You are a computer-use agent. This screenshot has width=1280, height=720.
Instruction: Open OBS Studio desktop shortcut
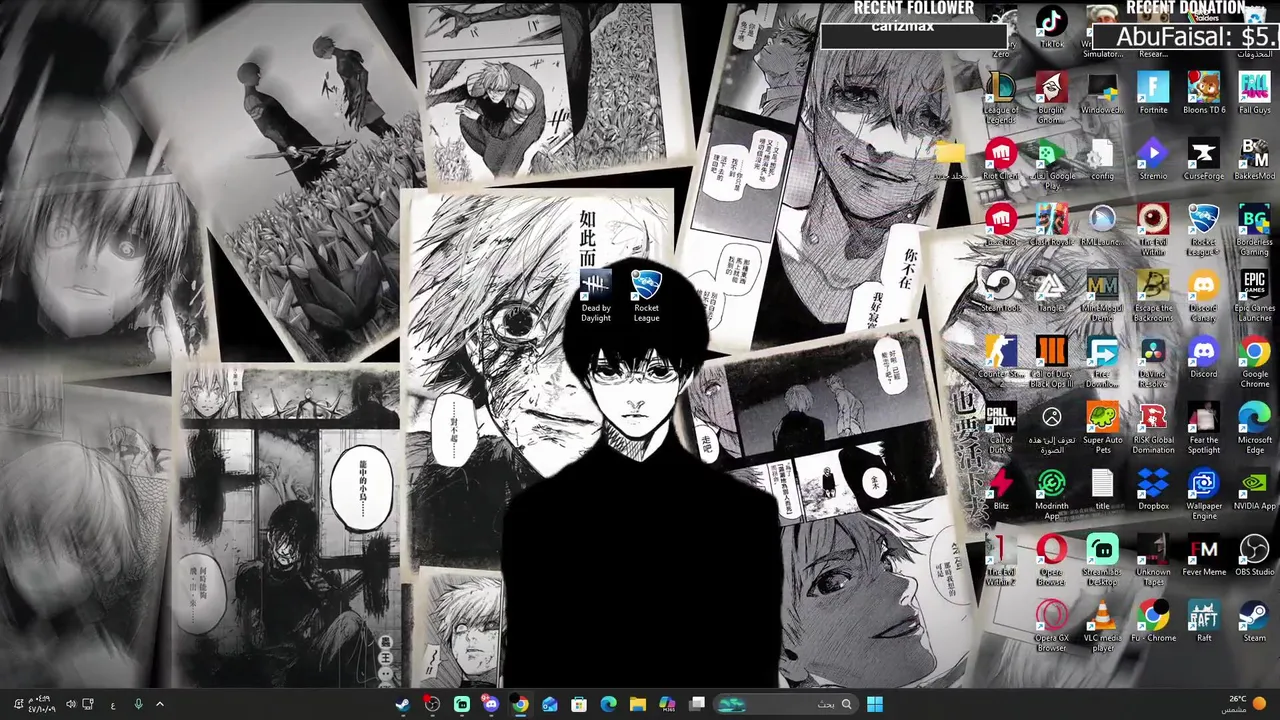coord(1254,555)
